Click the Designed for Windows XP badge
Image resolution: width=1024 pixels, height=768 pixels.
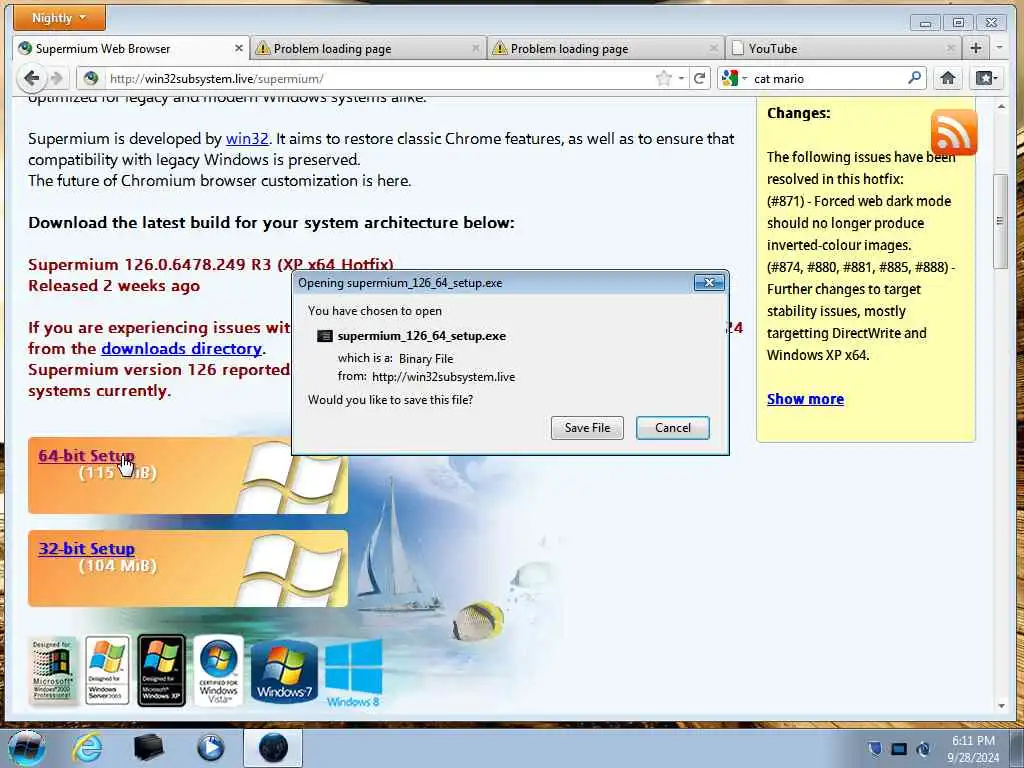tap(161, 671)
